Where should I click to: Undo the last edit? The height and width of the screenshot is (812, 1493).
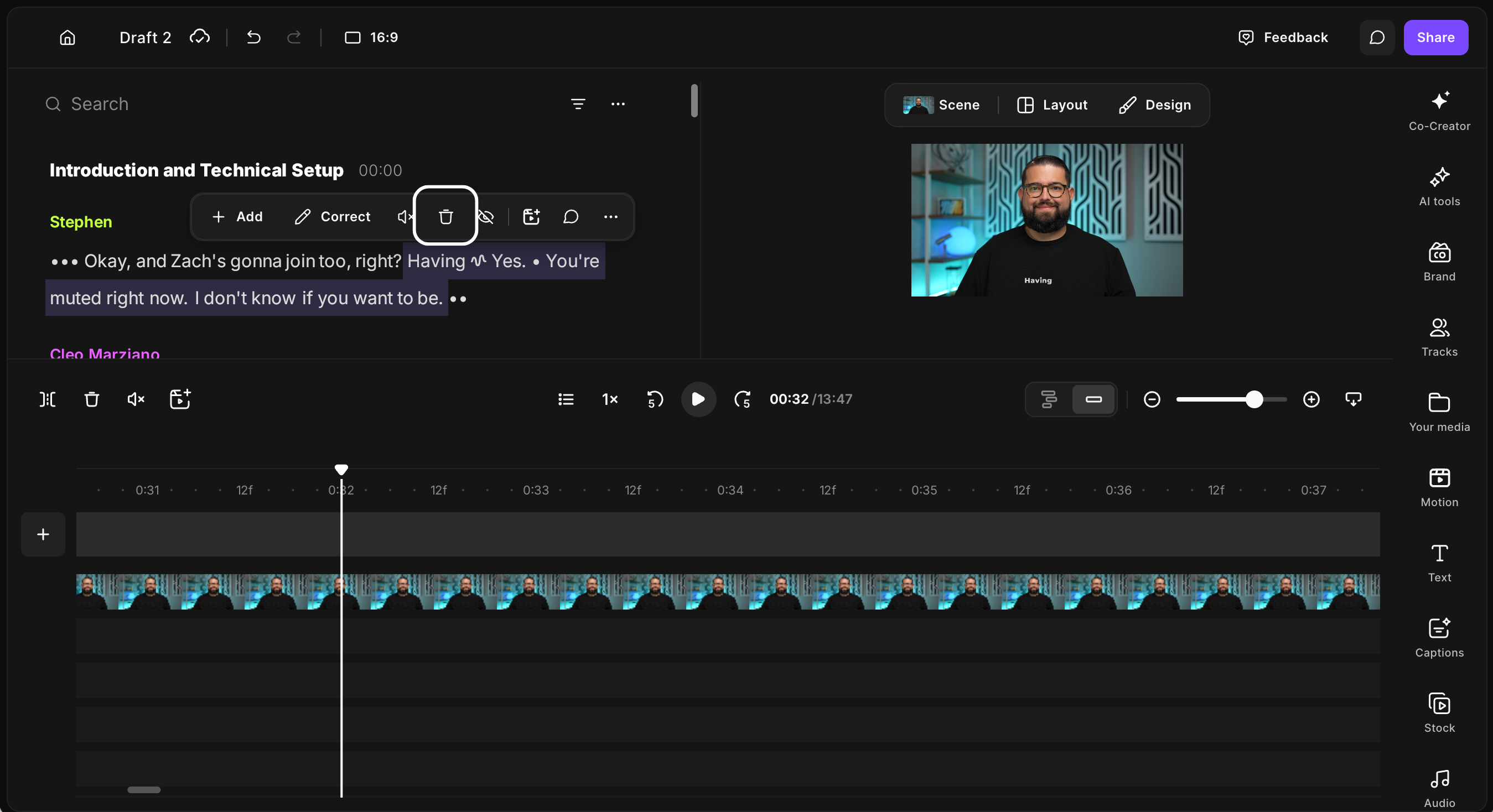point(254,38)
